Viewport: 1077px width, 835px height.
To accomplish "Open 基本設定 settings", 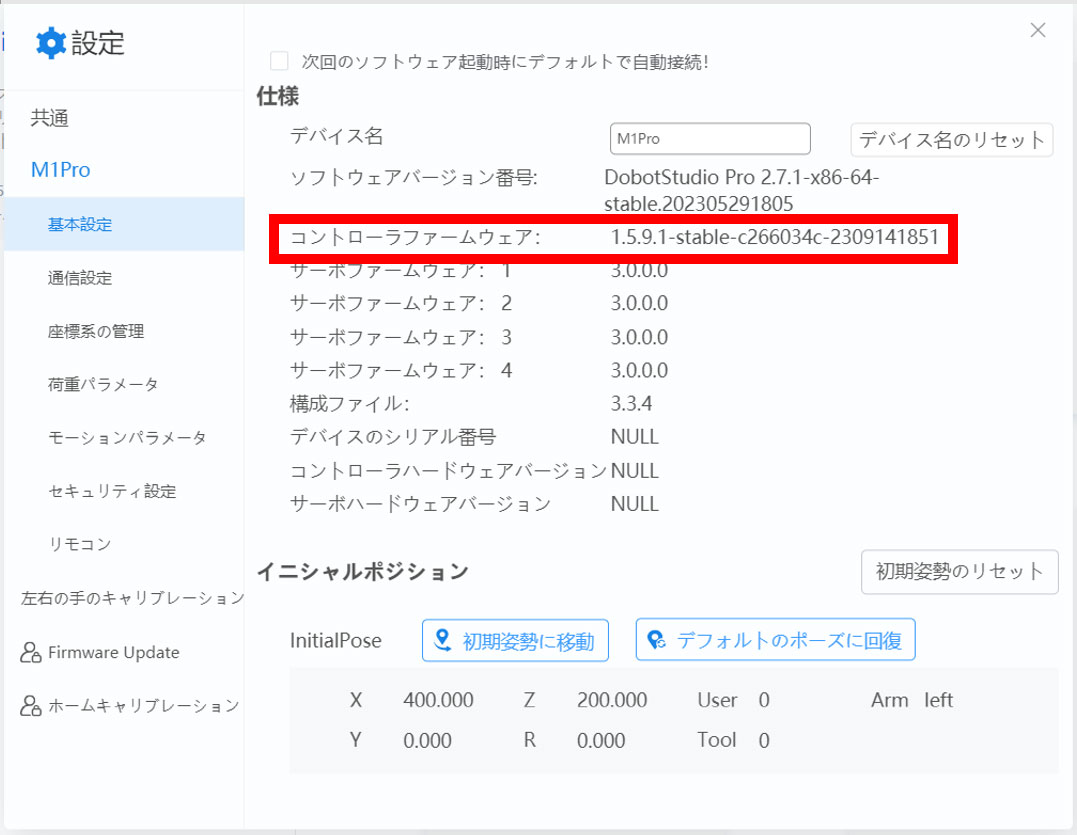I will [x=79, y=224].
